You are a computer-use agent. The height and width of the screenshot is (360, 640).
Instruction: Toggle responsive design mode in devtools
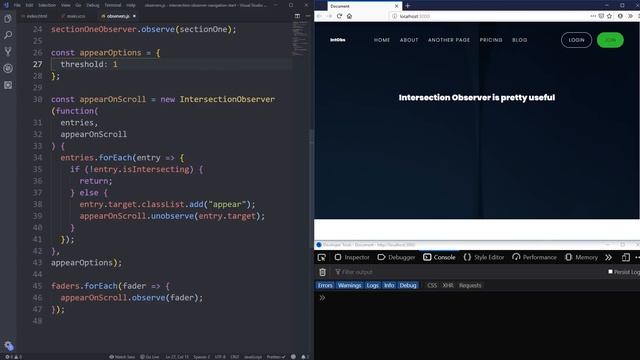626,257
